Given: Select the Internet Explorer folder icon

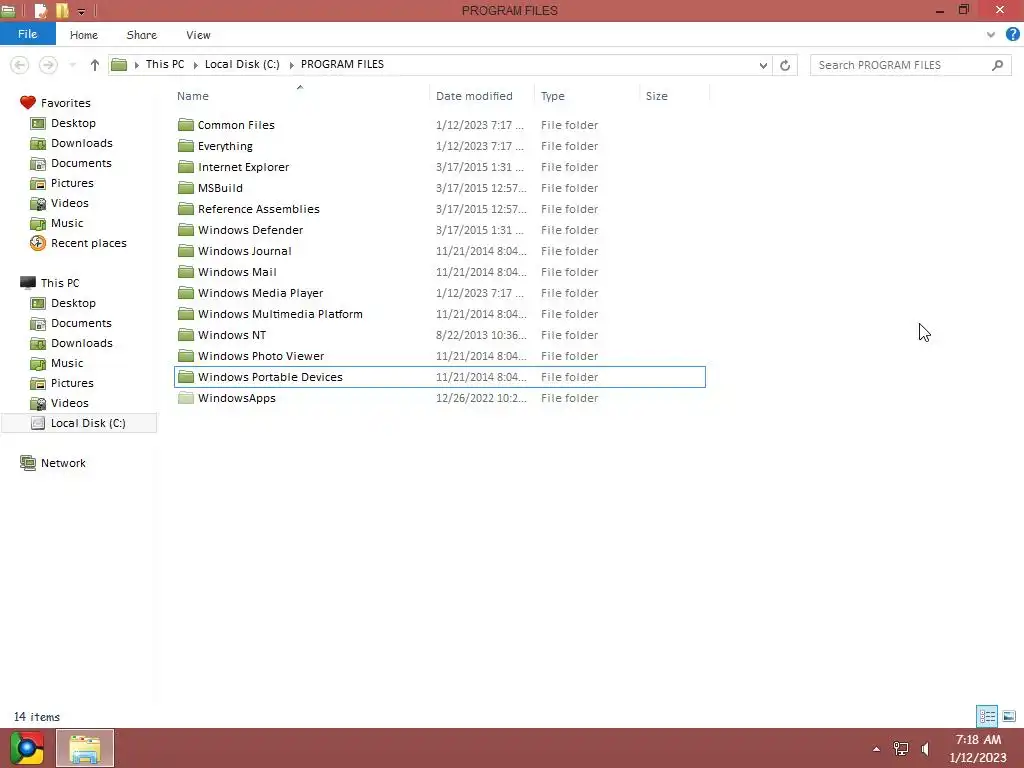Looking at the screenshot, I should [186, 167].
